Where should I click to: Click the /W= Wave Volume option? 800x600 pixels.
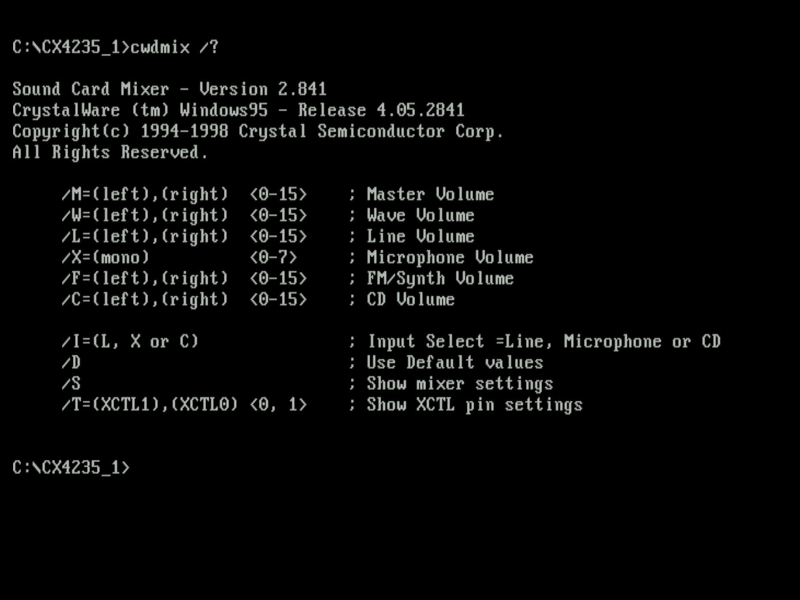tap(144, 215)
